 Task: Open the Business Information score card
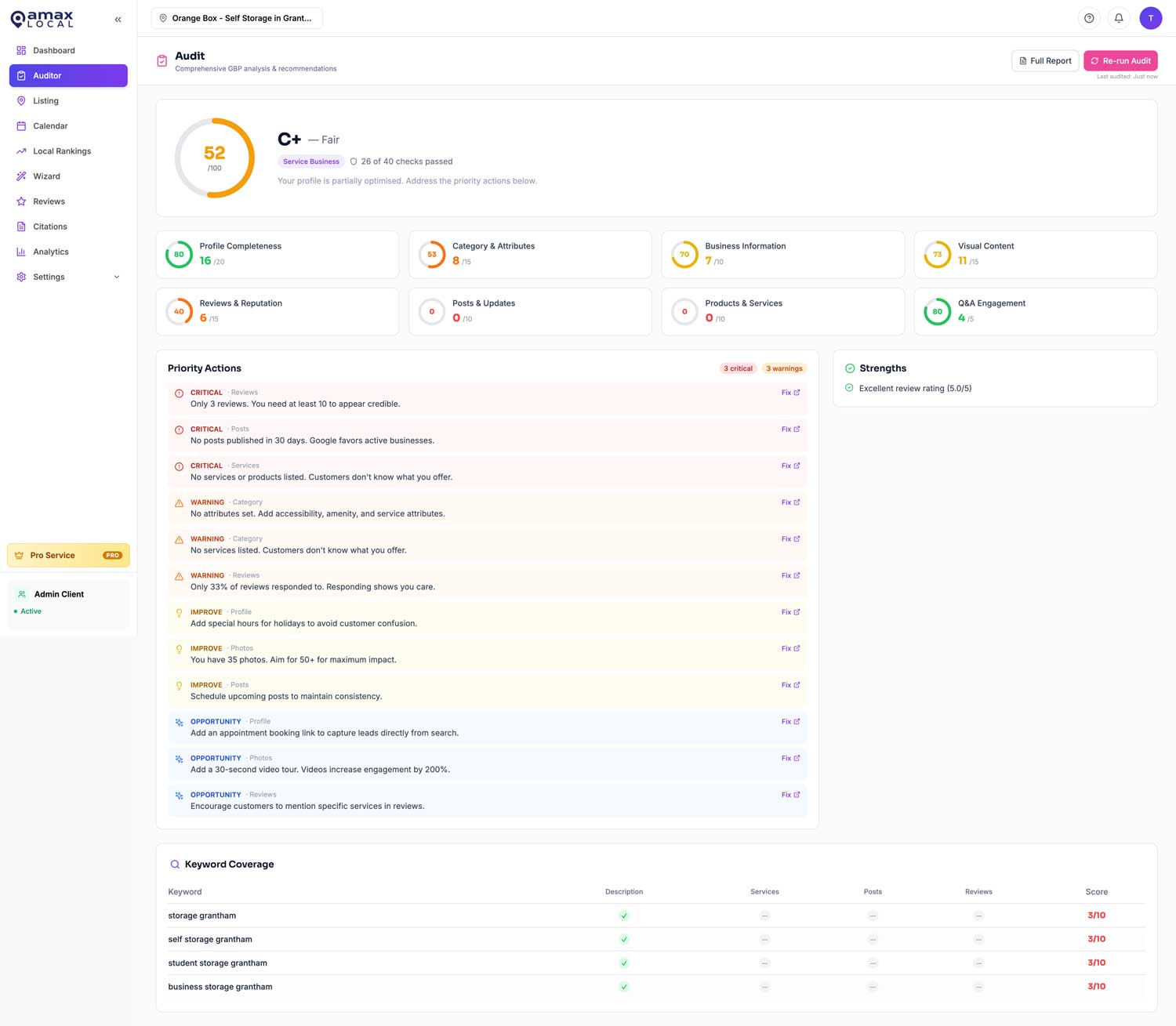coord(782,254)
